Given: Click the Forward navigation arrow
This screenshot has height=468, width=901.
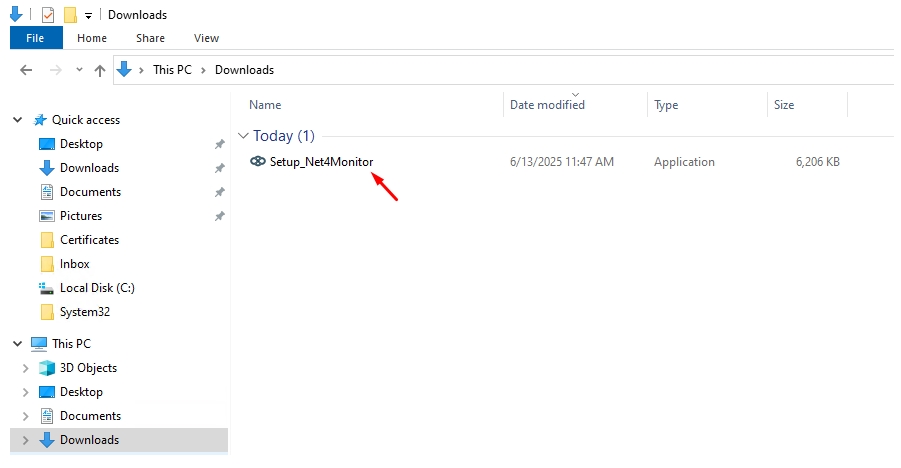Looking at the screenshot, I should pyautogui.click(x=56, y=70).
